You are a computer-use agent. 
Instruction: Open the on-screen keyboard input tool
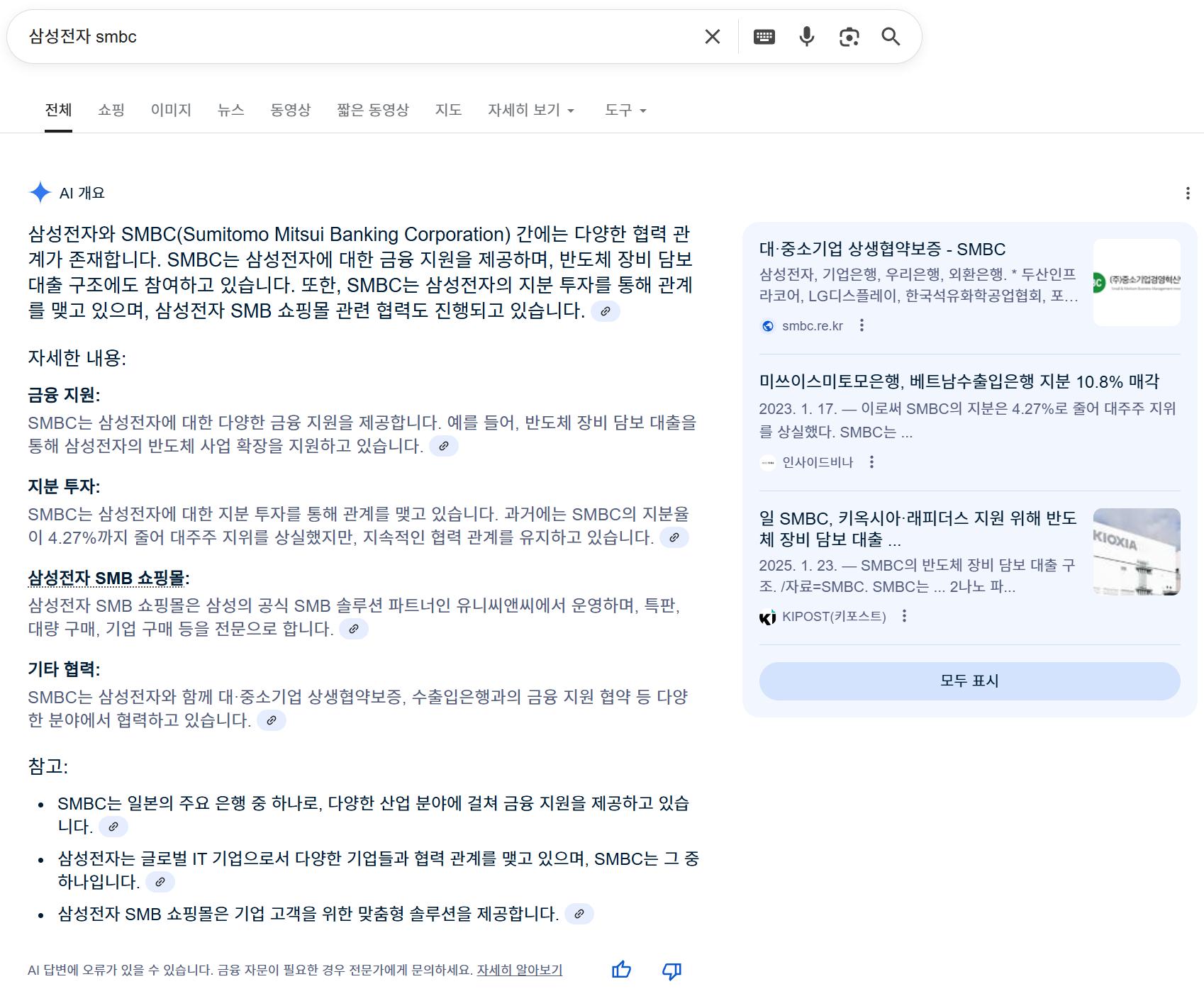[x=764, y=37]
